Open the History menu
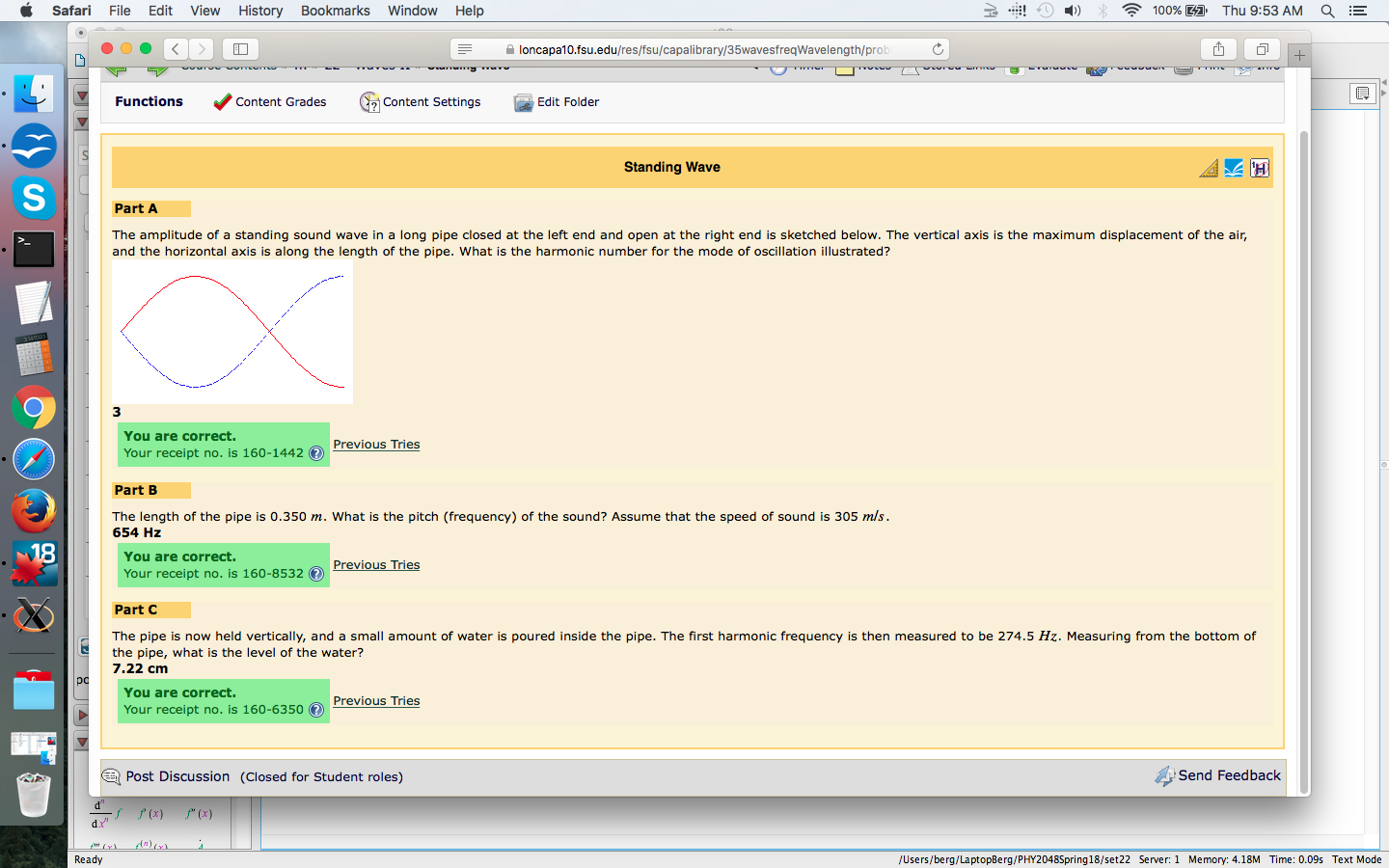 pos(260,11)
